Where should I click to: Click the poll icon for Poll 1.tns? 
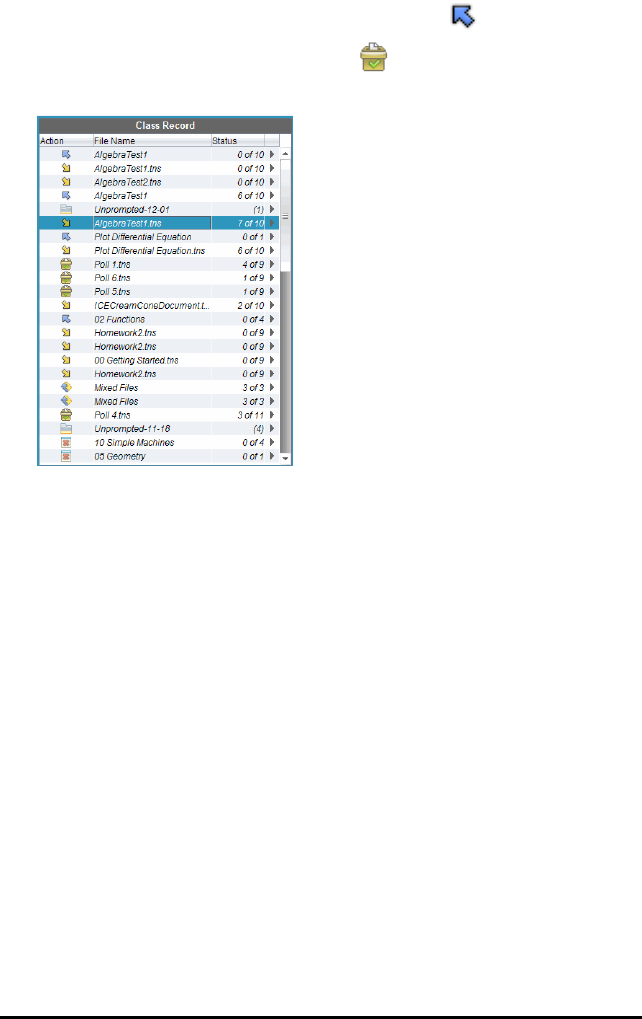(x=66, y=264)
